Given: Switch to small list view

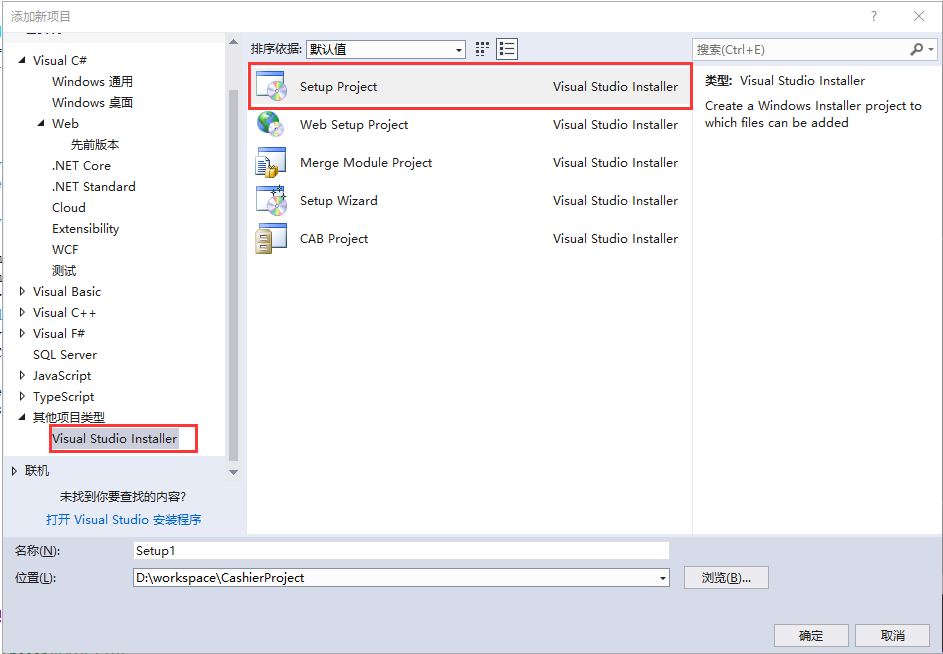Looking at the screenshot, I should point(506,48).
